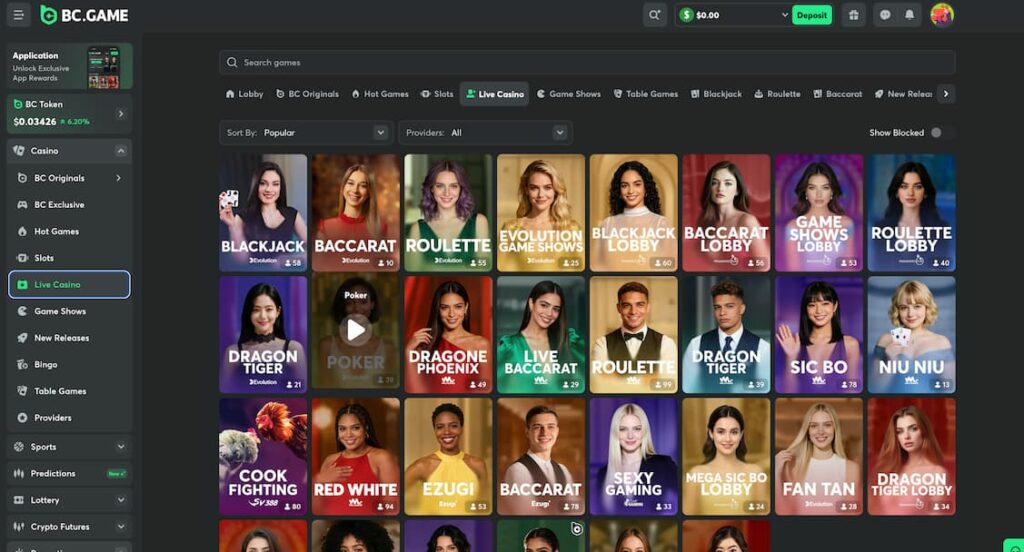Switch to BC Originals tab

[x=308, y=94]
